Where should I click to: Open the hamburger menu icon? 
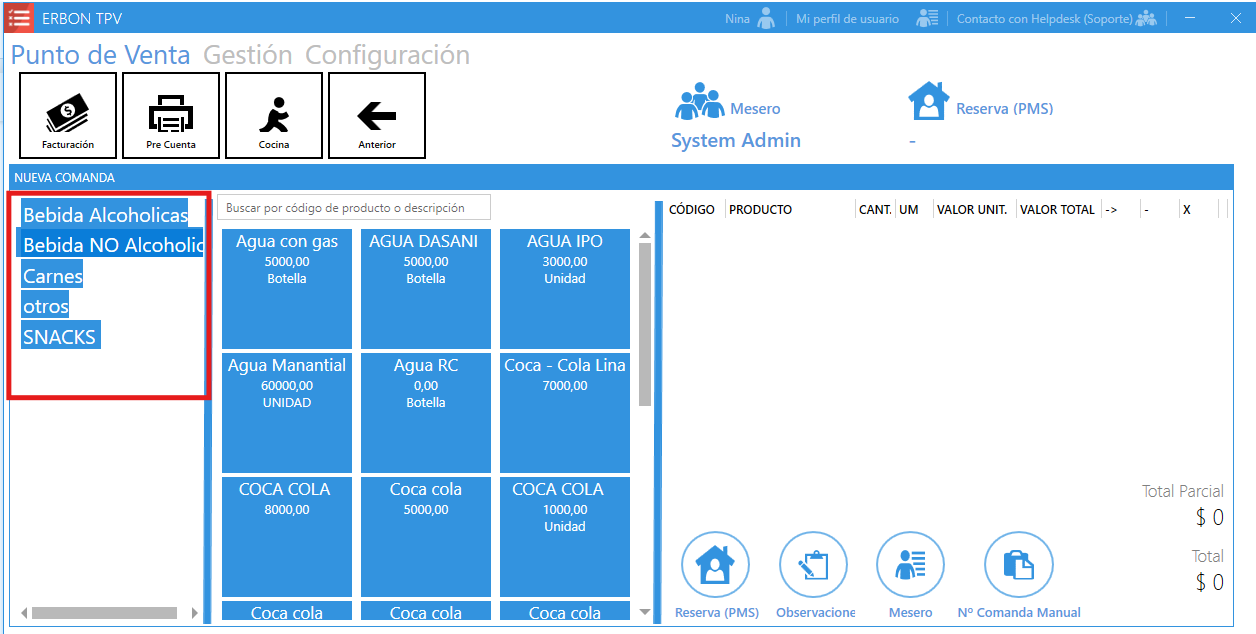pos(19,17)
